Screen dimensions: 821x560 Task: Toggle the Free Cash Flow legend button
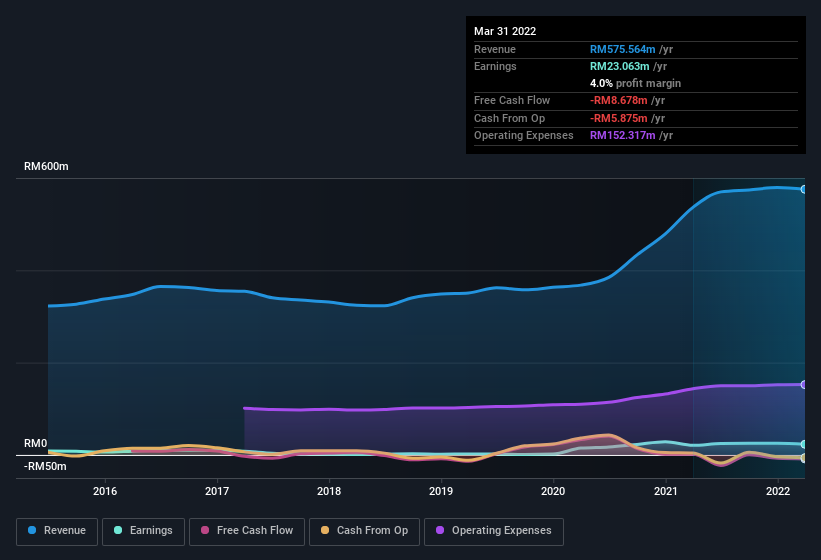pos(247,531)
